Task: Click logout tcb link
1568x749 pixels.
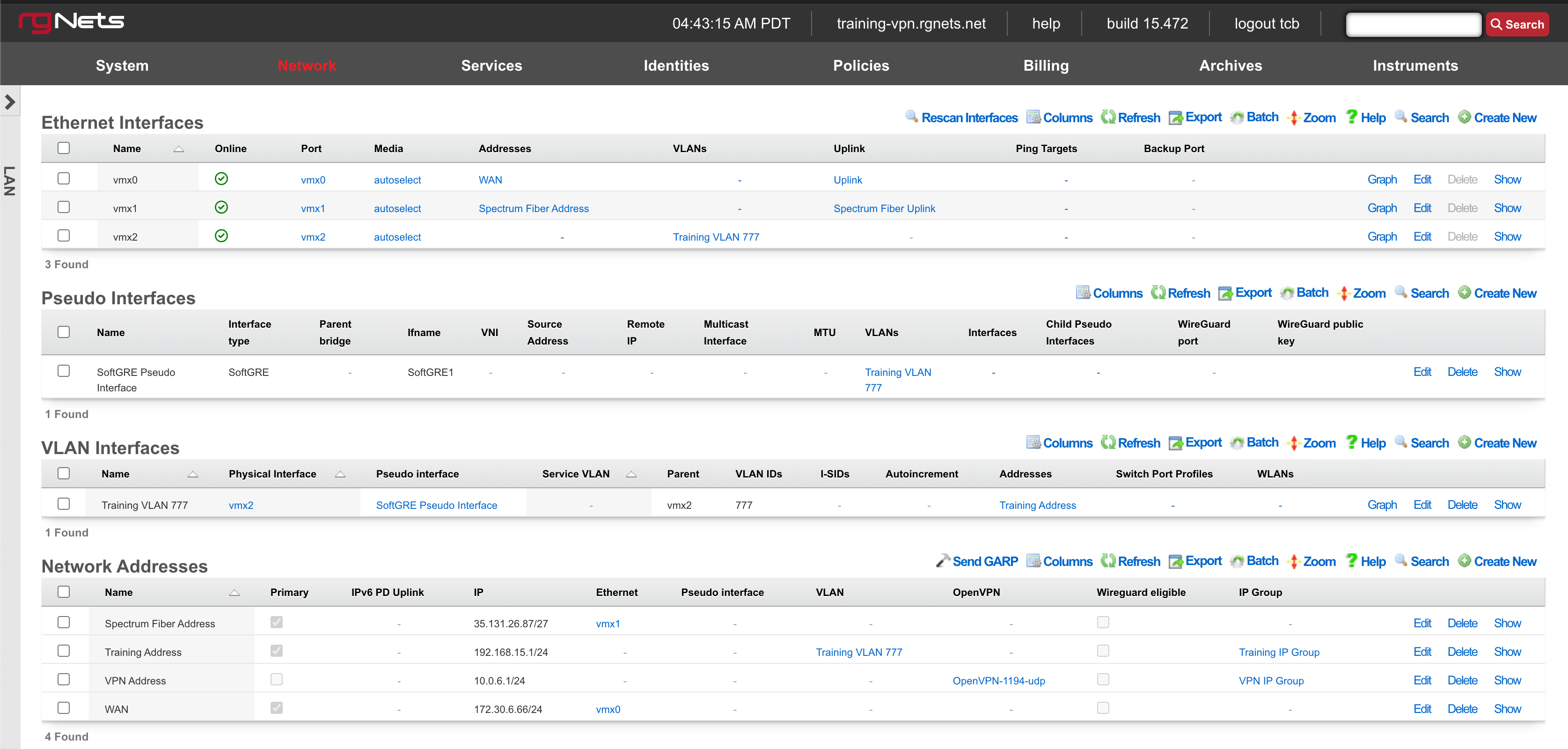Action: (x=1266, y=24)
